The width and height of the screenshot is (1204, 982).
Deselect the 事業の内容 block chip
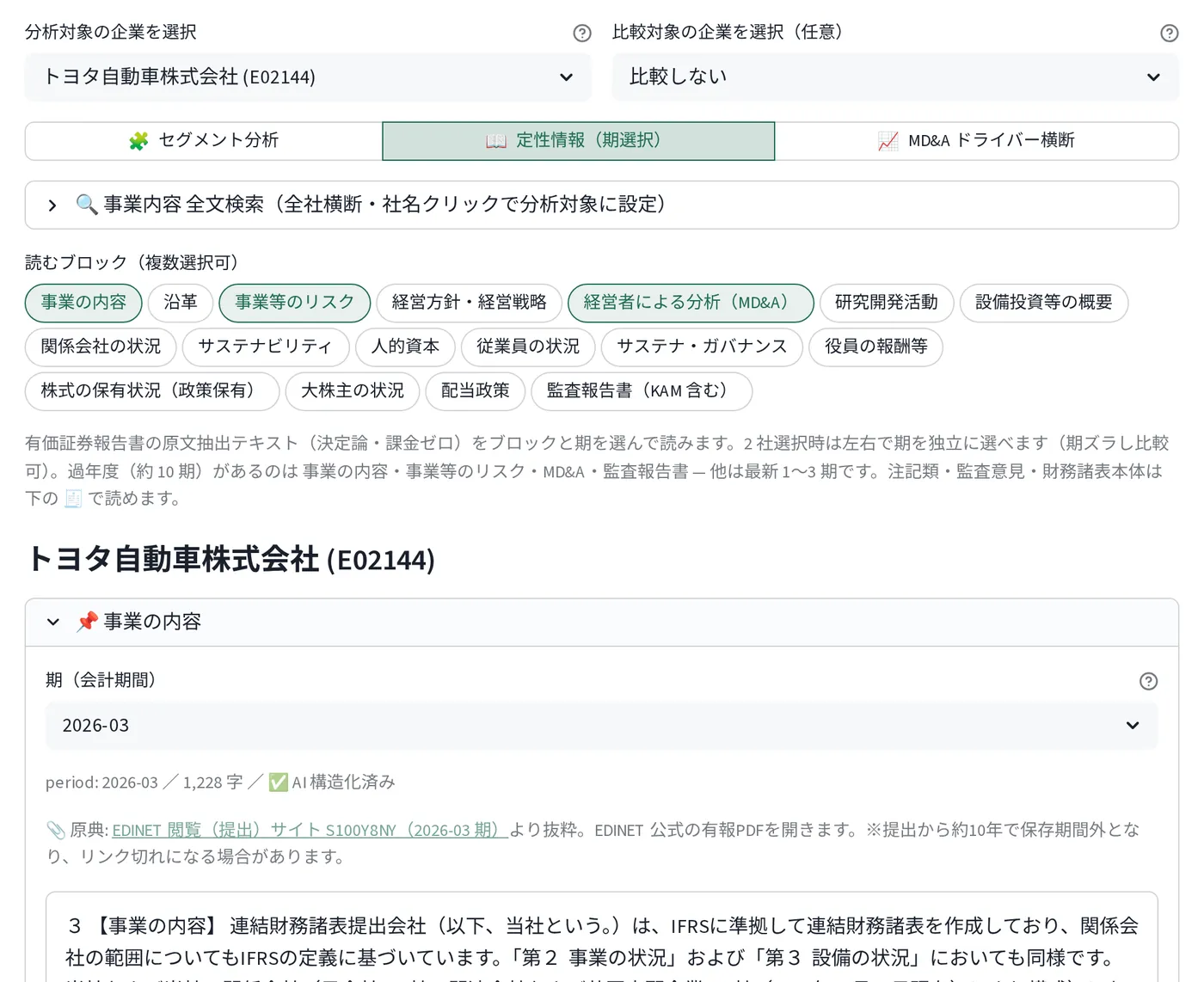[83, 303]
